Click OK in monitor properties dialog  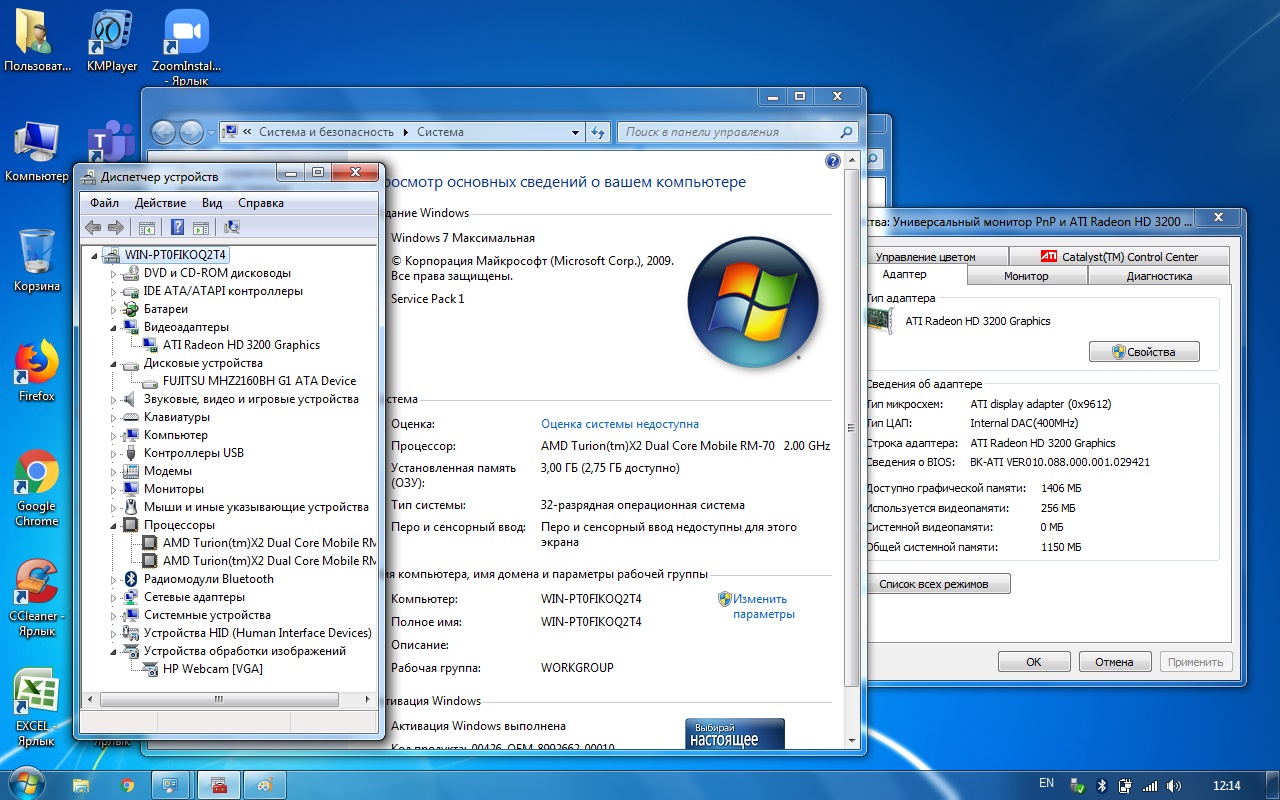(1034, 661)
